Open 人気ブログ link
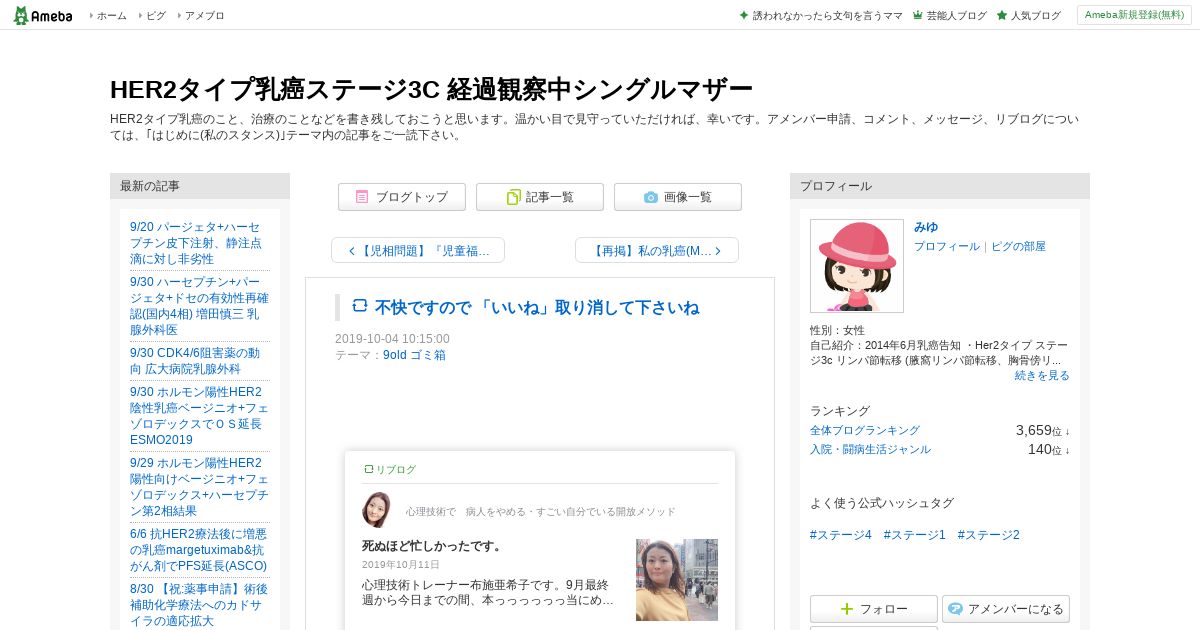This screenshot has height=630, width=1200. click(x=1035, y=15)
